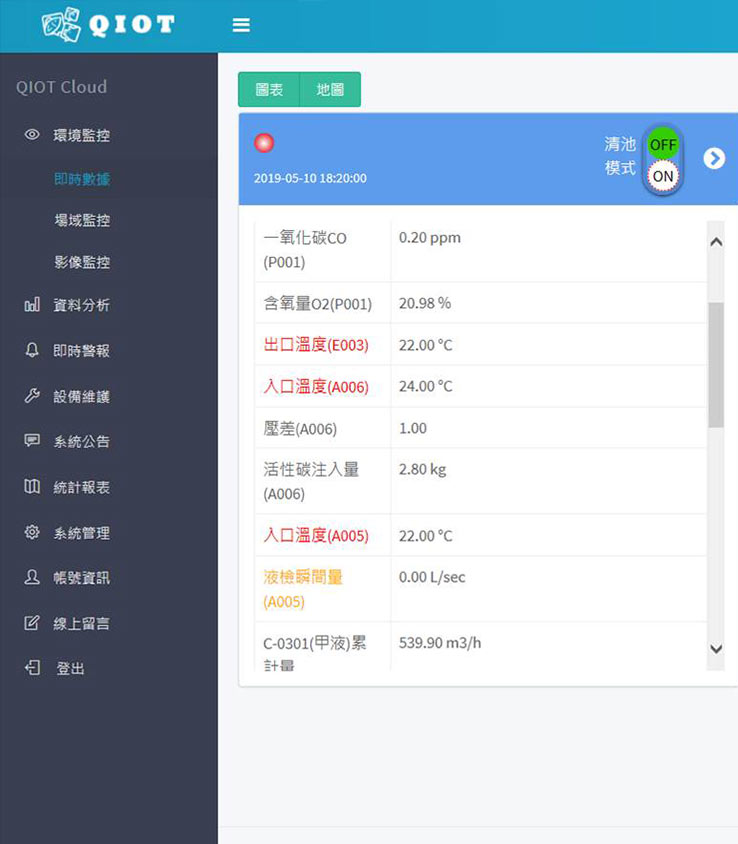Click the QIOT logo
The image size is (738, 844).
[x=108, y=26]
